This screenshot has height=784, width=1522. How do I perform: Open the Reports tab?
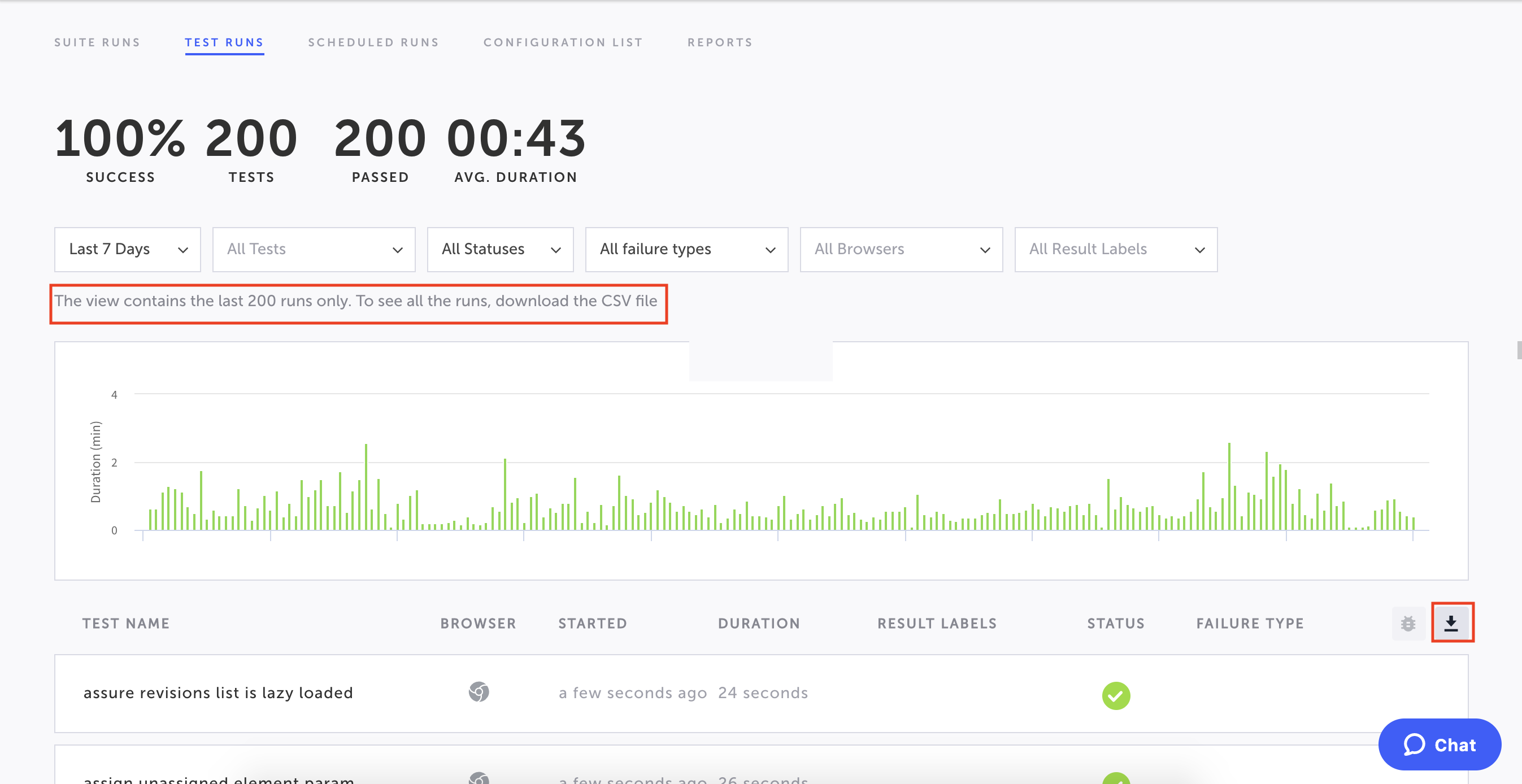(720, 42)
